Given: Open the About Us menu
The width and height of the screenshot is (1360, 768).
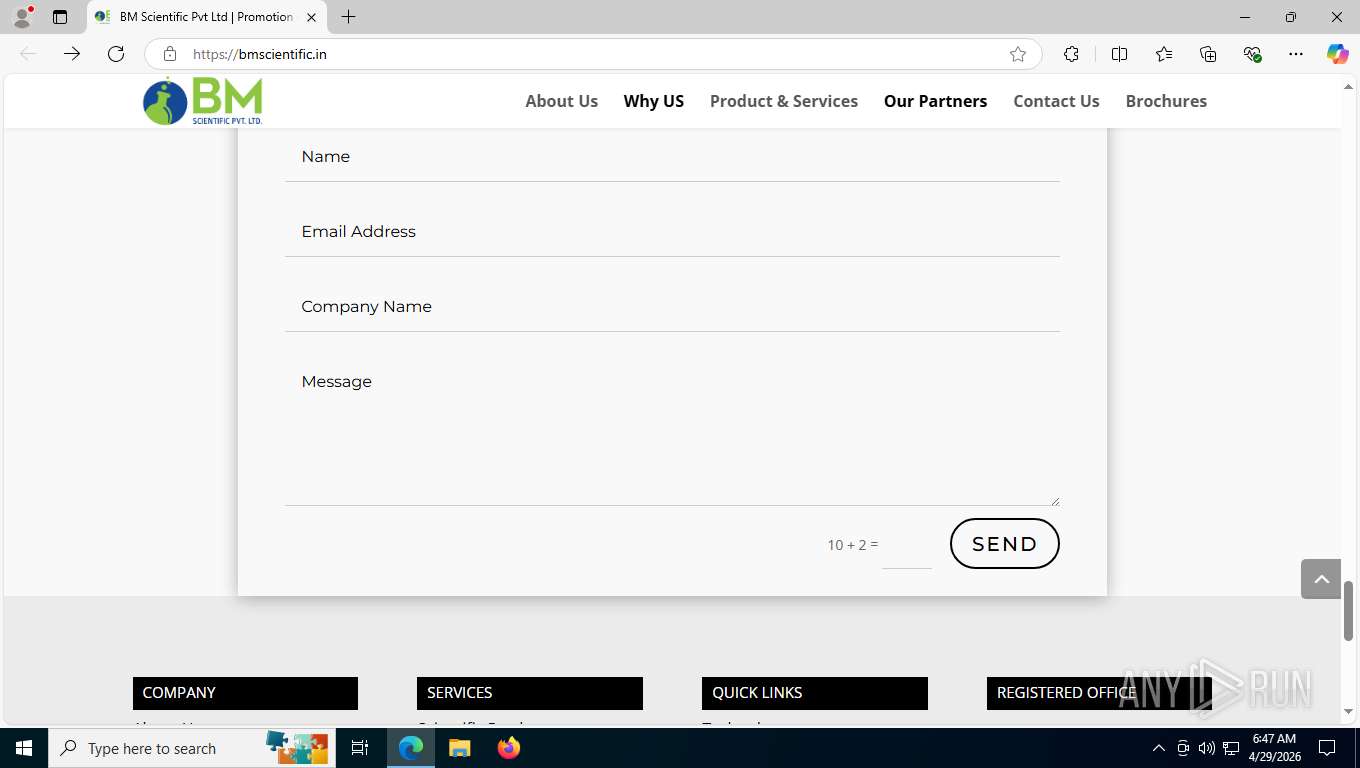Looking at the screenshot, I should click(x=561, y=101).
